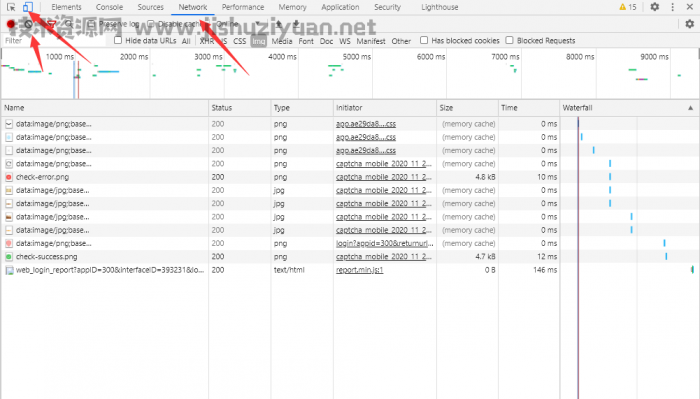700x399 pixels.
Task: Open Network settings gear icon
Action: [x=689, y=24]
